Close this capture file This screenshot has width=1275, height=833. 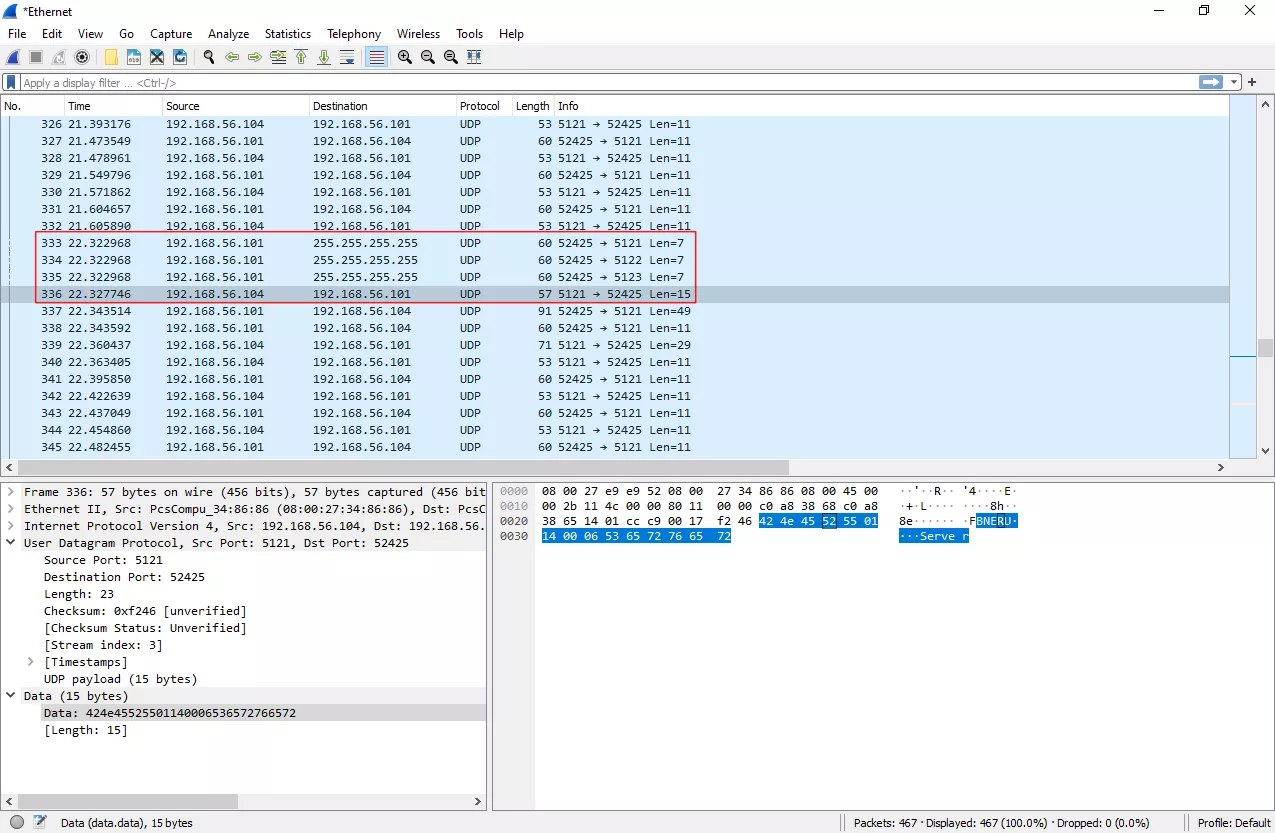(157, 57)
